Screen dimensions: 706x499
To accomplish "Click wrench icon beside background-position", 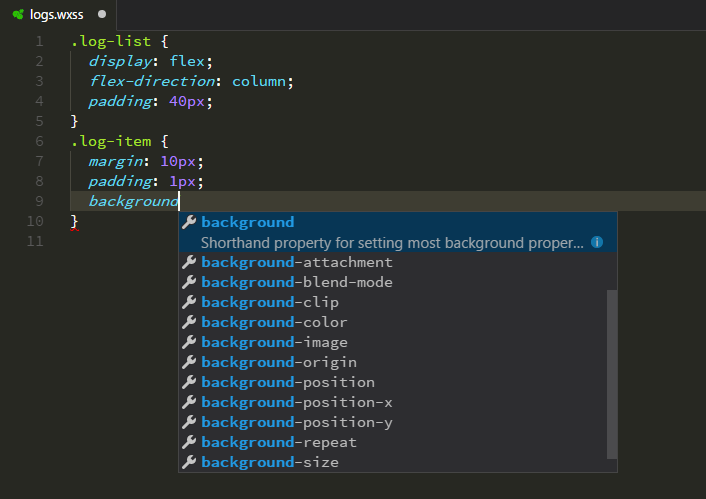I will click(x=189, y=381).
